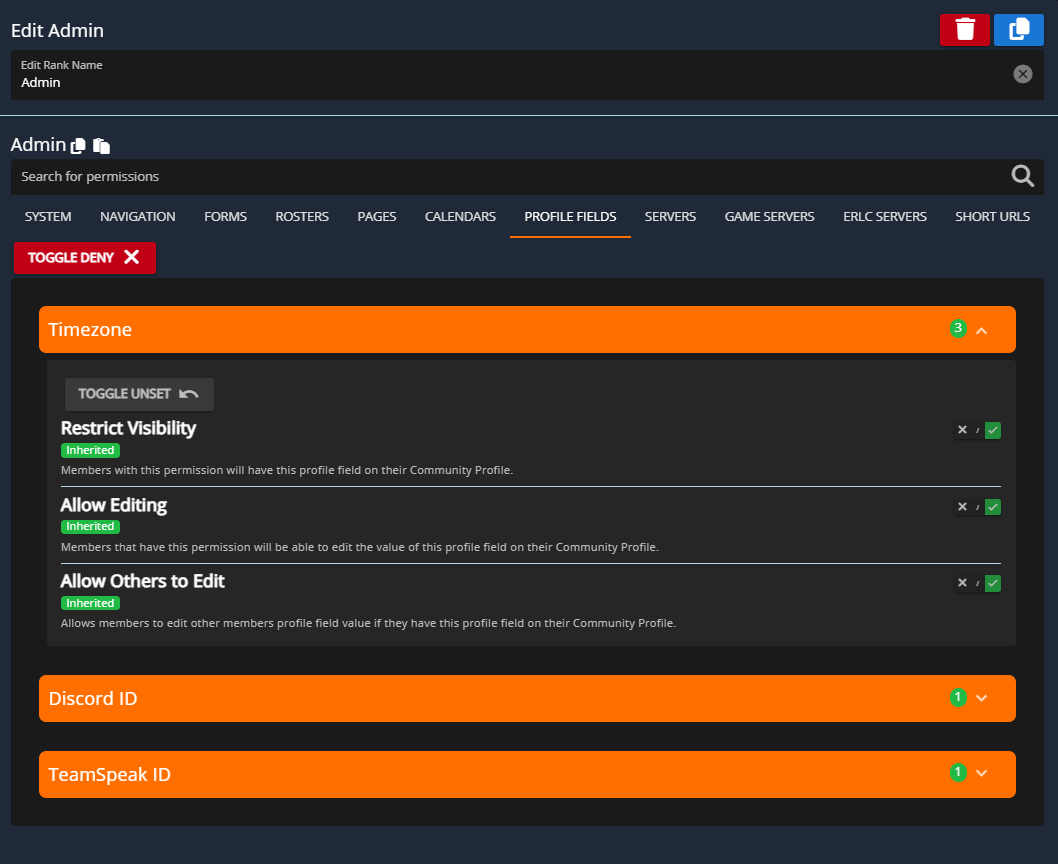
Task: Expand the TeamSpeak ID section
Action: (x=981, y=774)
